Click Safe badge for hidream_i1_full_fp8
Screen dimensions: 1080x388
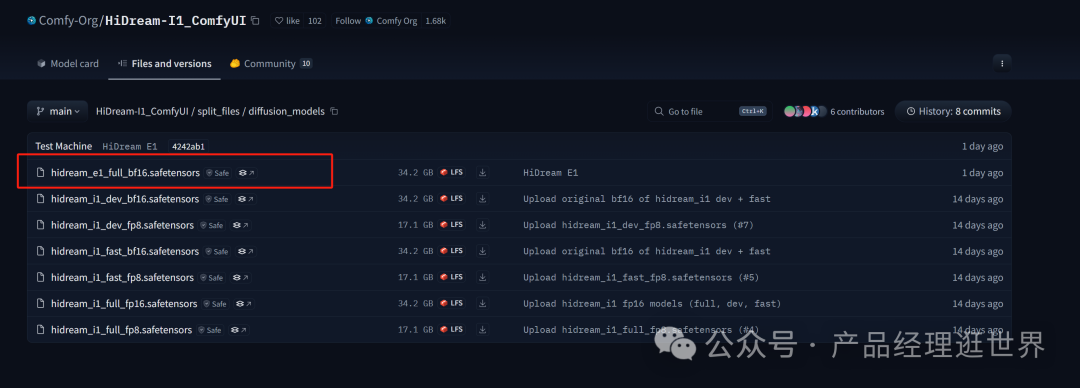click(x=209, y=330)
